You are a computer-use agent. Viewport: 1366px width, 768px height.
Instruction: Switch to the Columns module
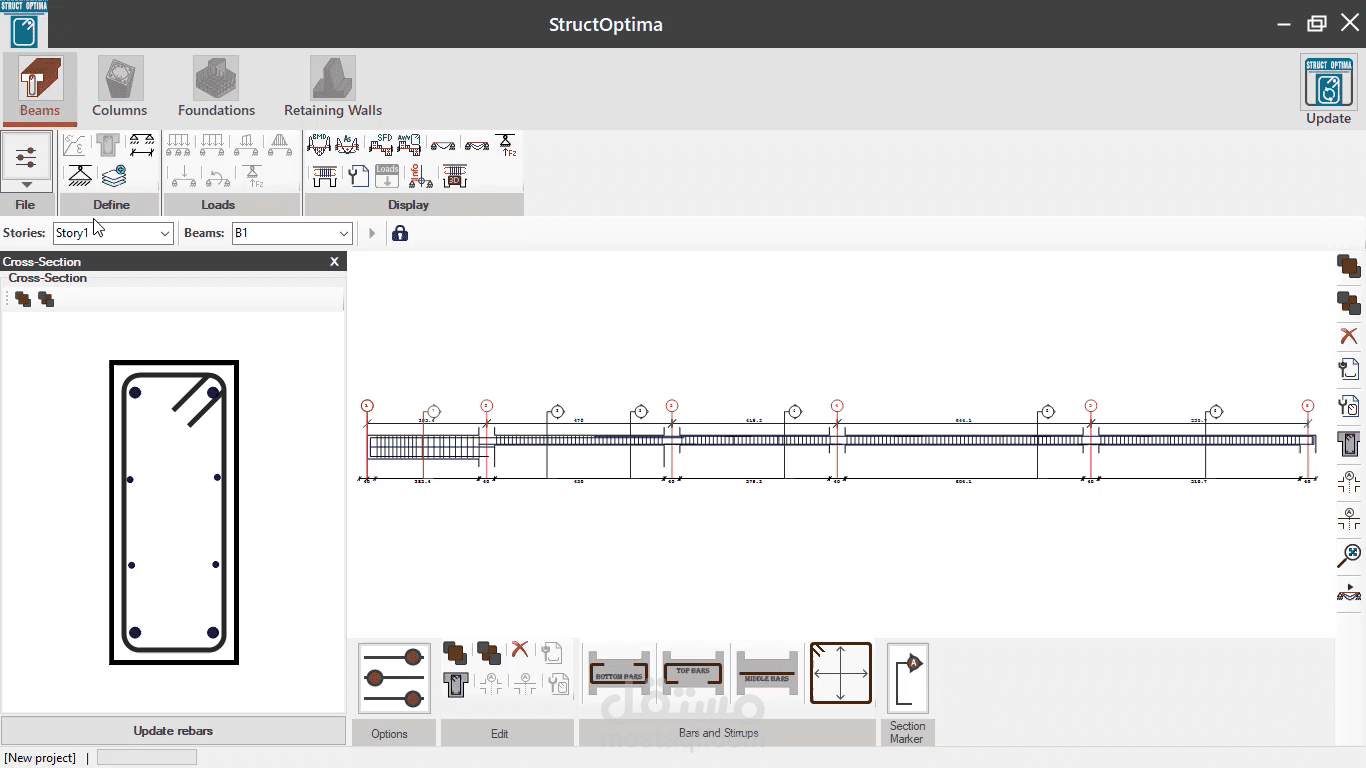120,88
